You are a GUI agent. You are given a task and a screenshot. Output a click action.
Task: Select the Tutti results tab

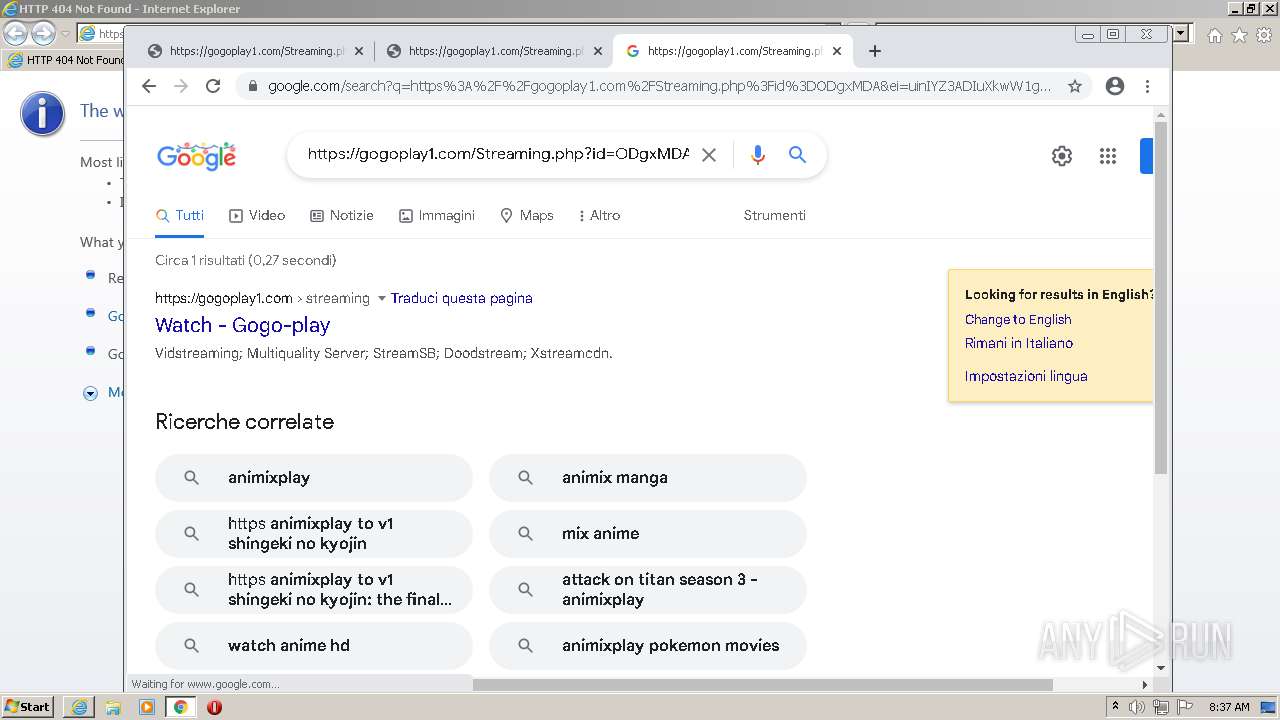click(180, 215)
